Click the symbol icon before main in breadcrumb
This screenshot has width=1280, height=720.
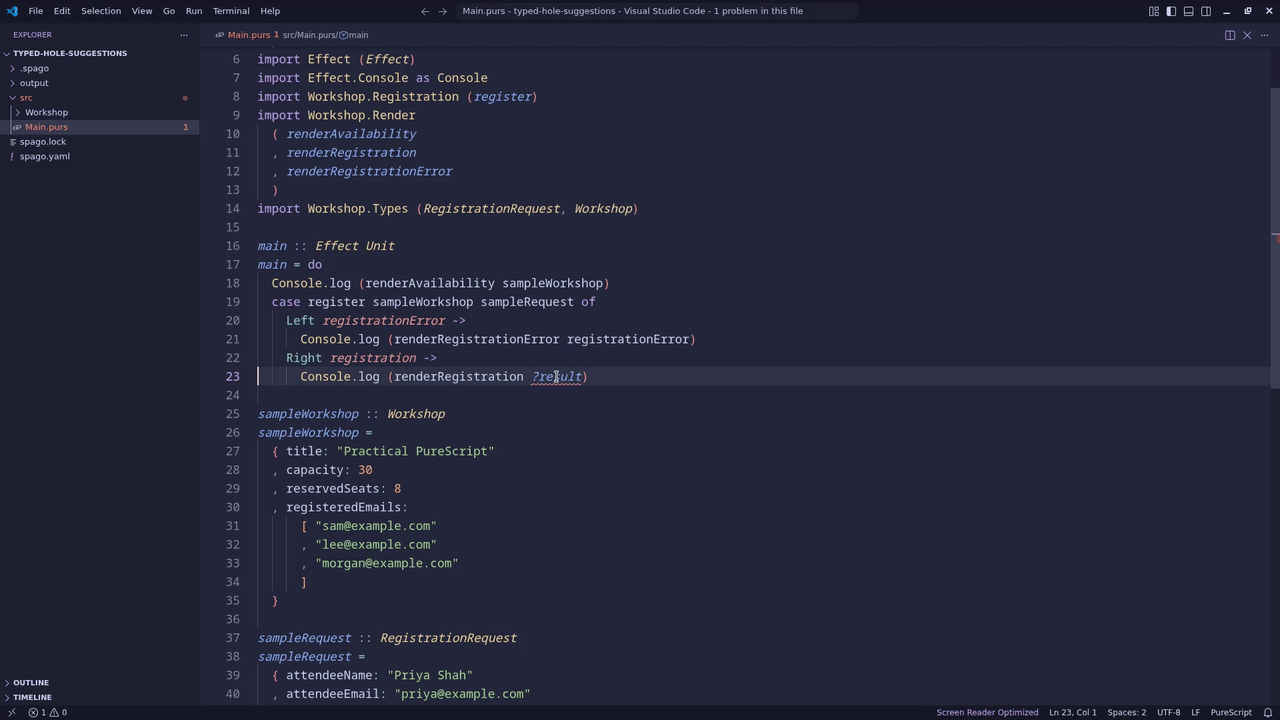pos(343,35)
